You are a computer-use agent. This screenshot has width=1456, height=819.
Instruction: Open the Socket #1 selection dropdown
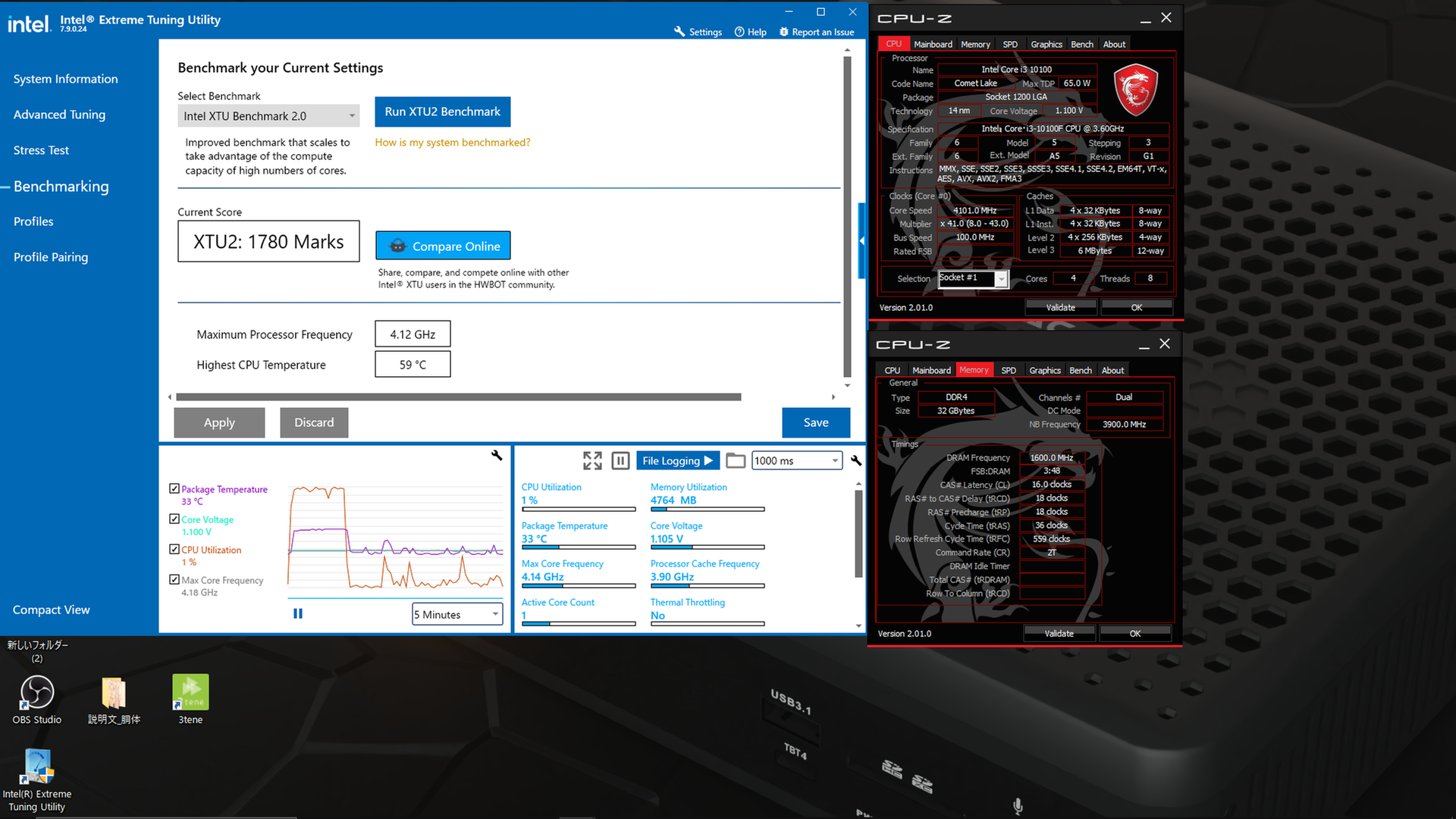[x=973, y=278]
